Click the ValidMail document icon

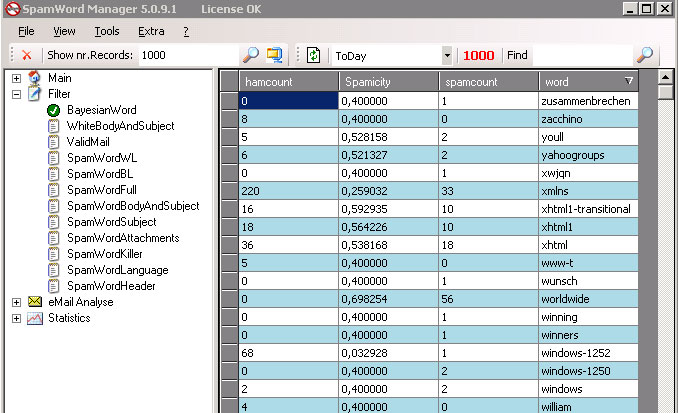pos(53,142)
